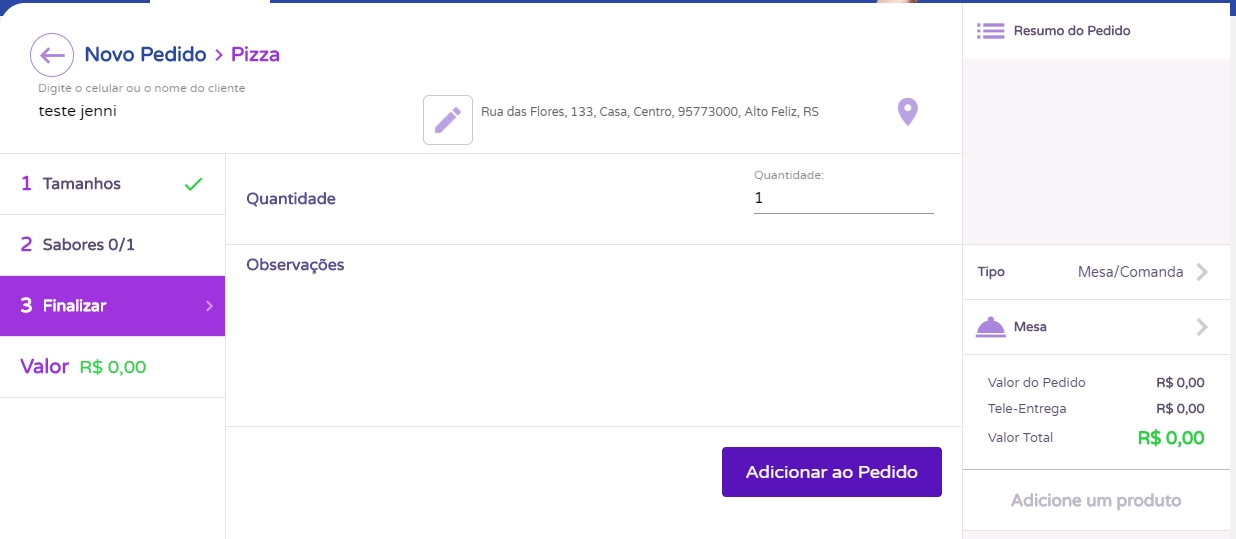Viewport: 1236px width, 539px height.
Task: Open the Finalizar step arrow
Action: coord(209,306)
